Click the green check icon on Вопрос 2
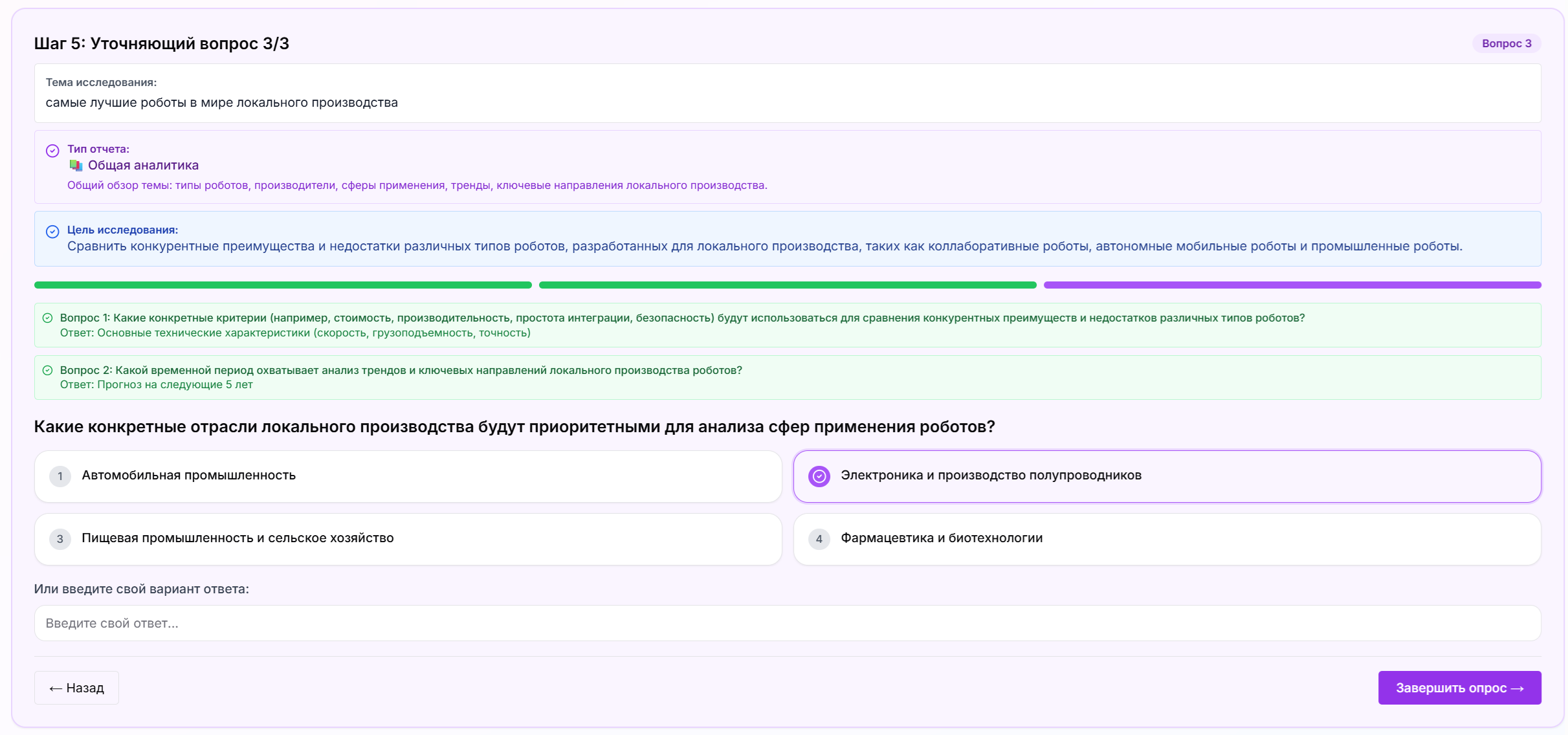Viewport: 1568px width, 735px height. 47,370
